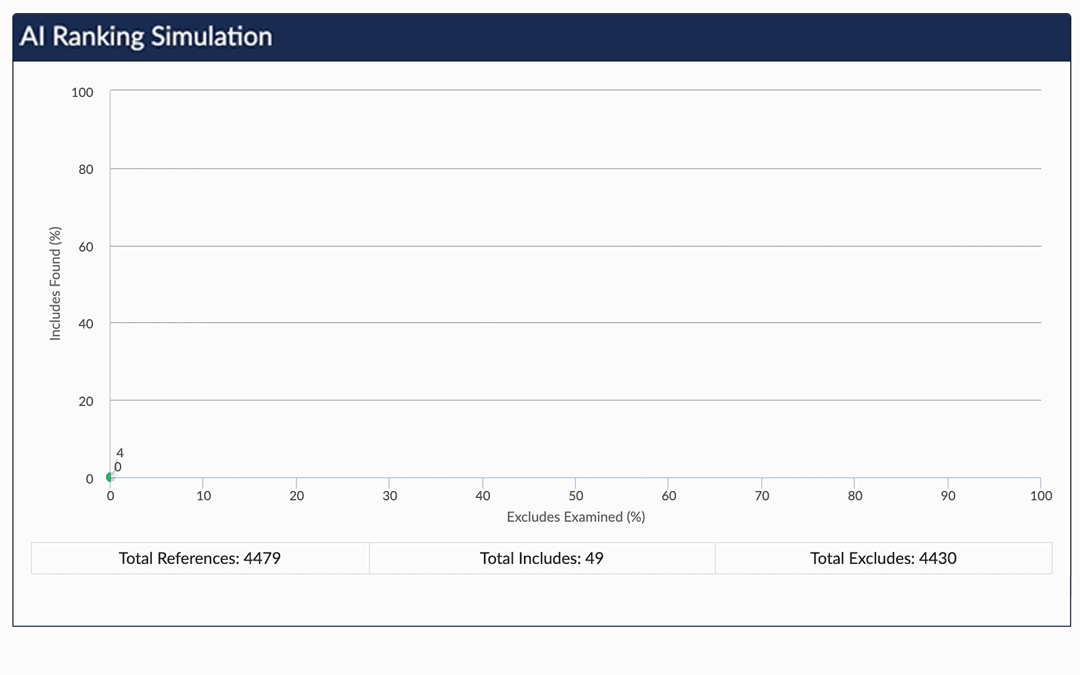Click the green data point at the chart origin
Viewport: 1080px width, 675px height.
(110, 477)
